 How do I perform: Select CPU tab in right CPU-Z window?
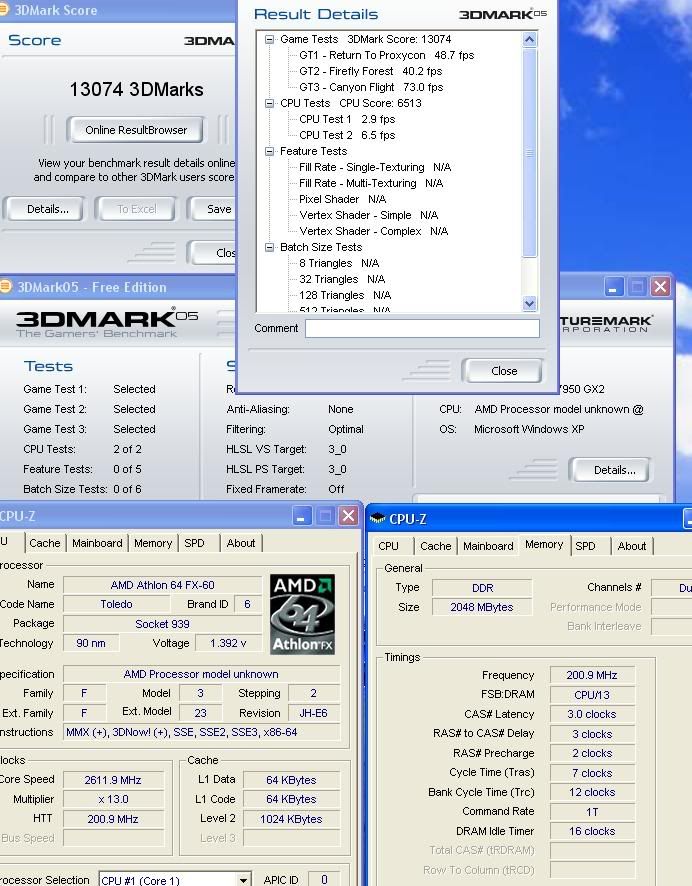(388, 546)
